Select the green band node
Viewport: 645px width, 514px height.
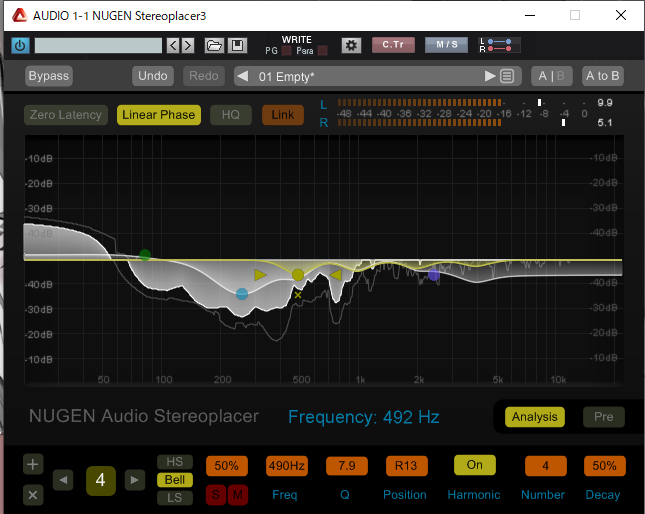point(145,255)
